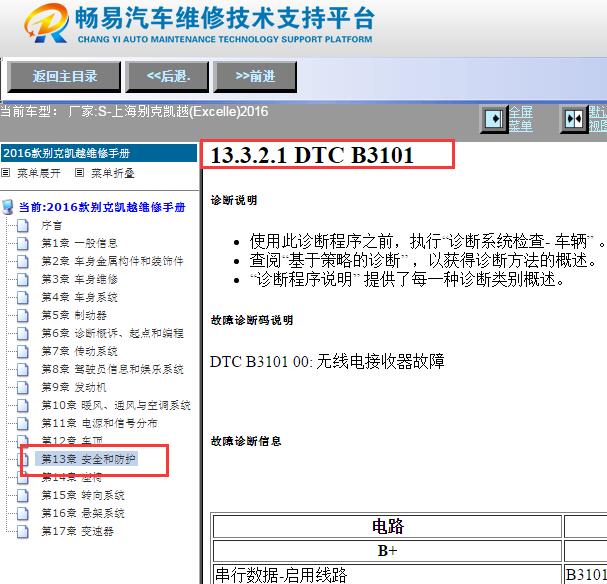
Task: Click the 串行数据-启用线路 table cell
Action: click(x=387, y=574)
